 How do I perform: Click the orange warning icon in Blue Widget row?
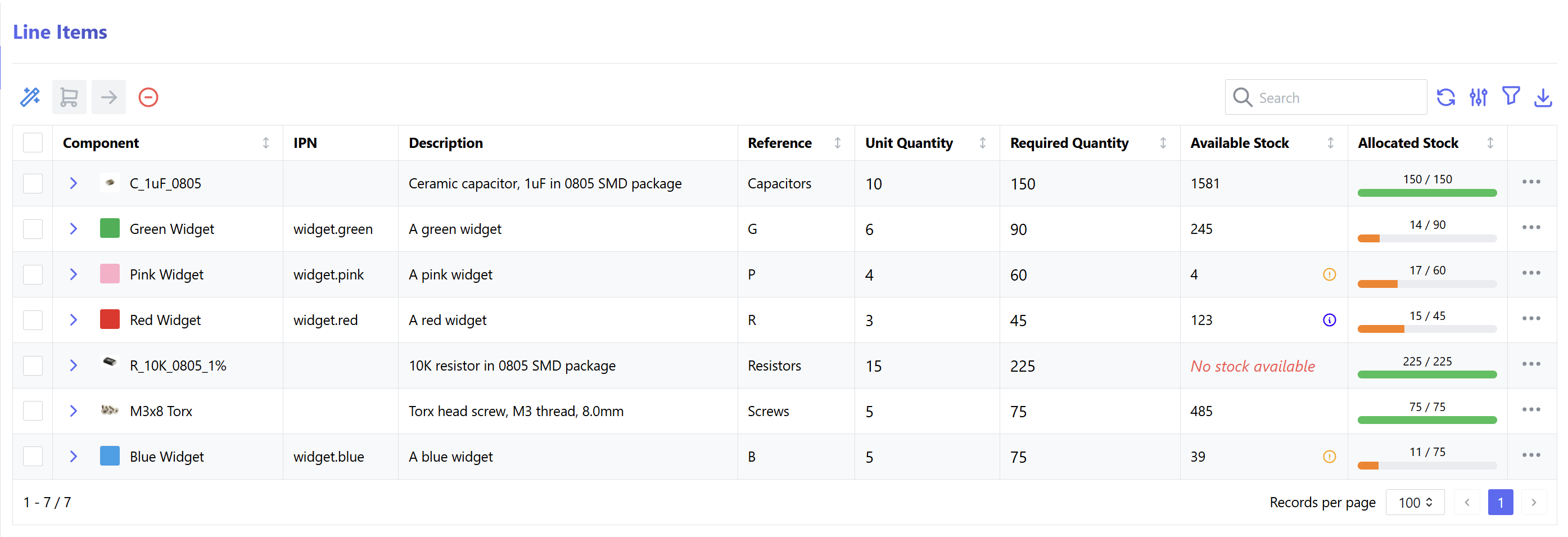[1330, 457]
